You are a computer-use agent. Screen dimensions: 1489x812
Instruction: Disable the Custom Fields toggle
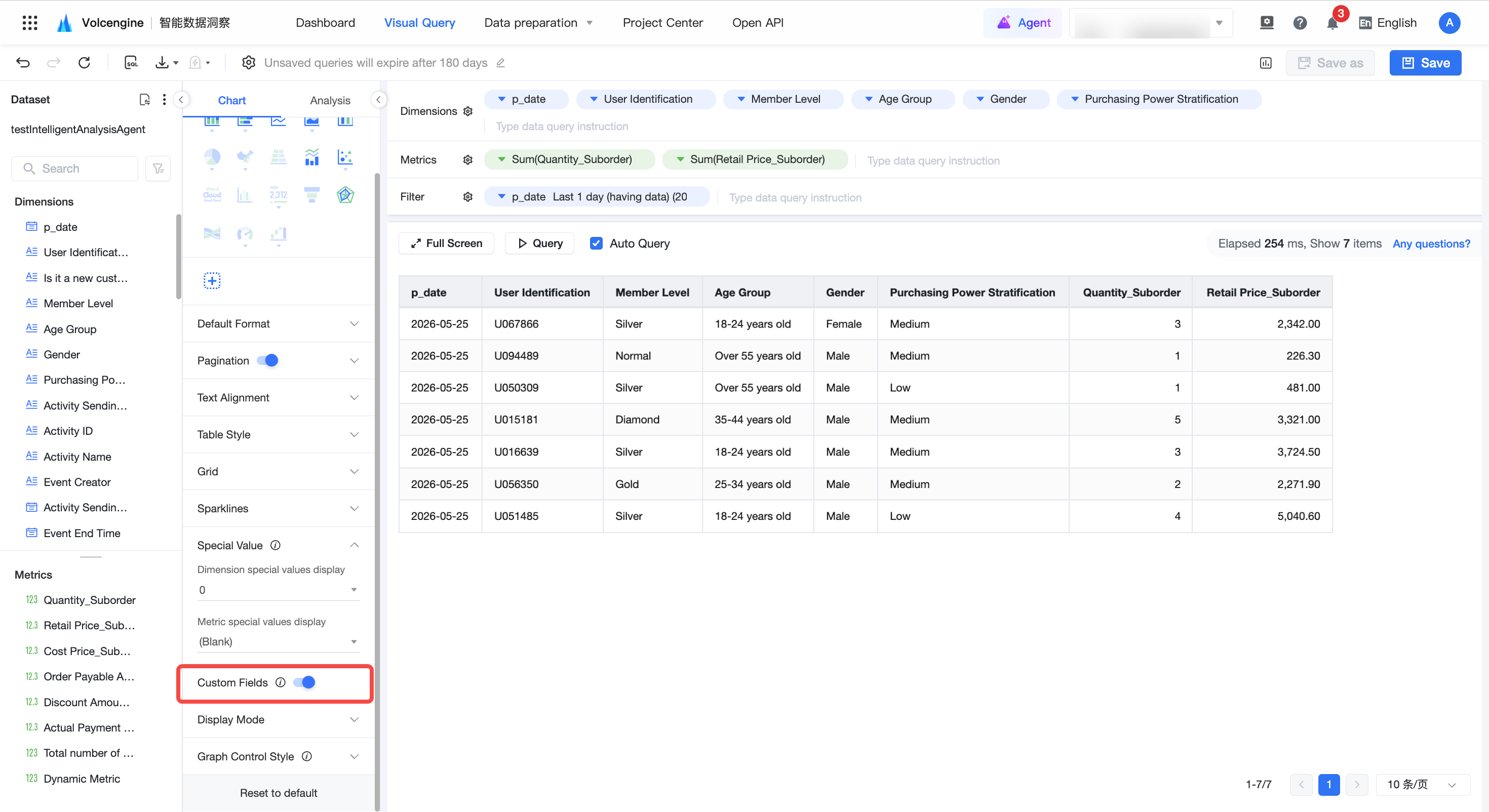[x=304, y=682]
